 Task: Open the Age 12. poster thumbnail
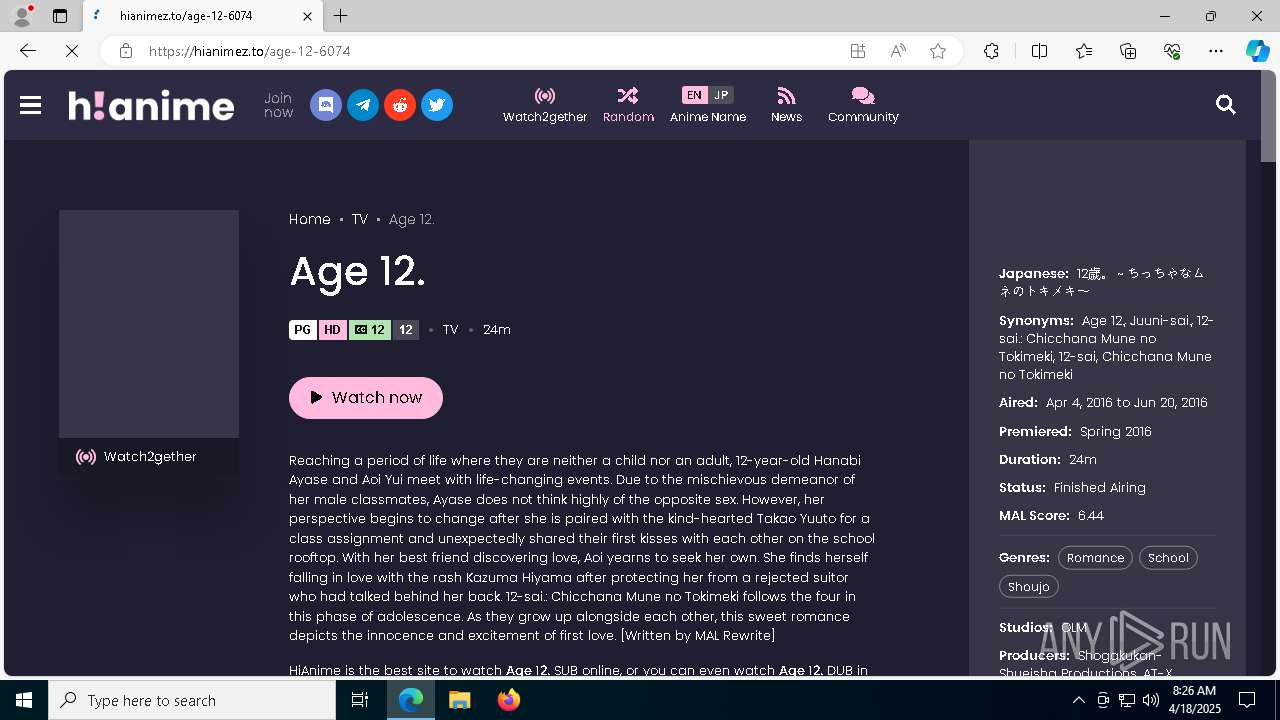(149, 324)
